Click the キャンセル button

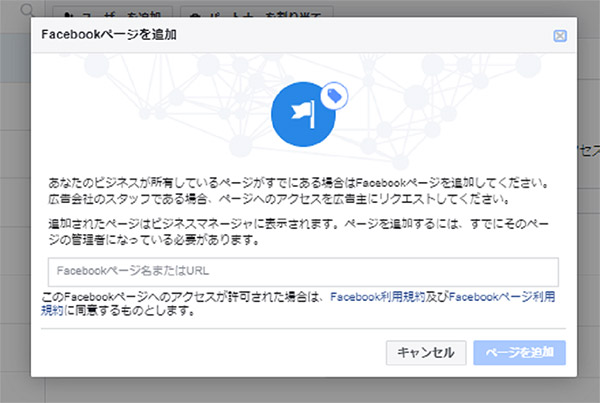point(426,352)
